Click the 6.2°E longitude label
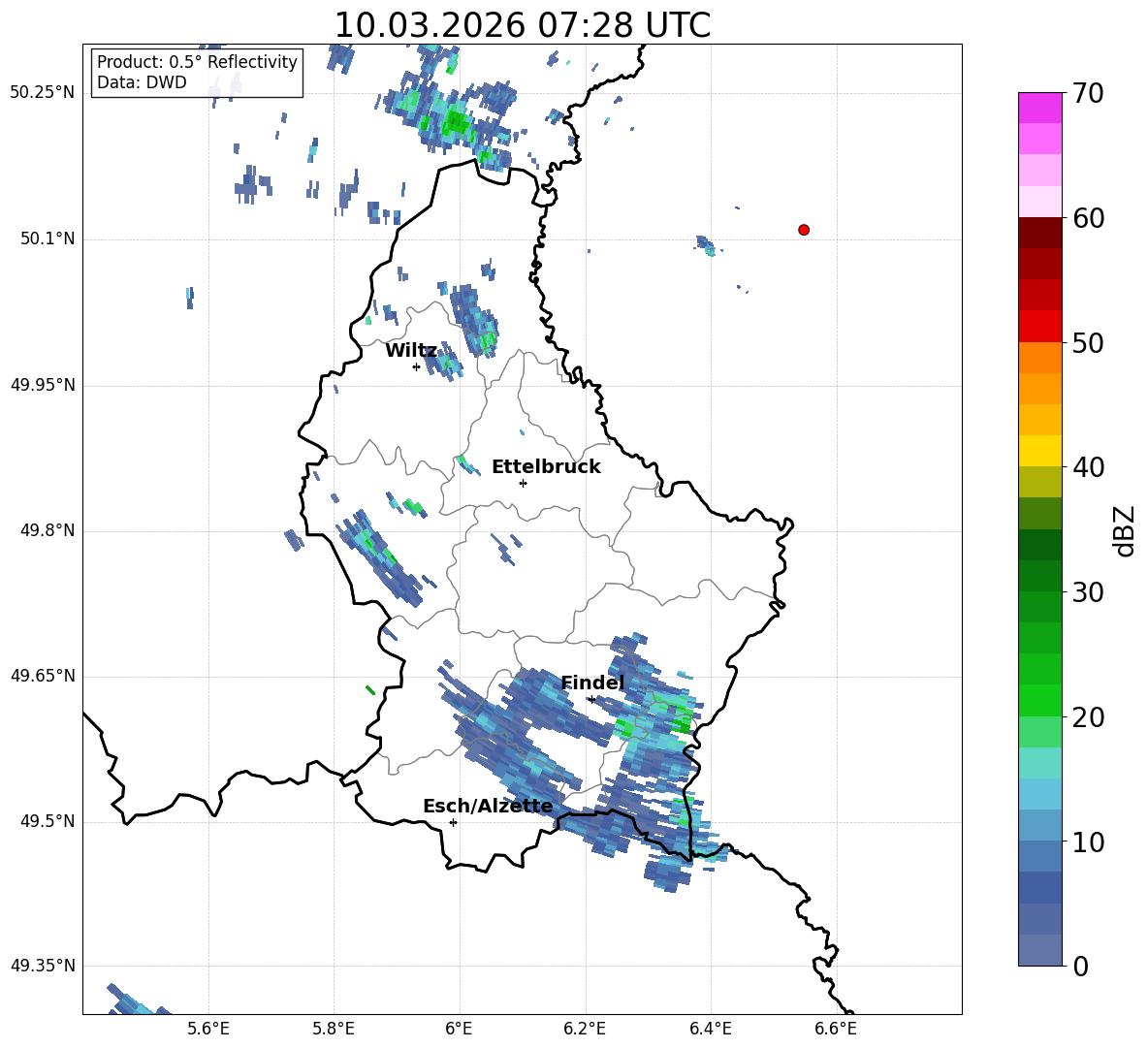Screen dimensions: 1148x1048 click(585, 1029)
